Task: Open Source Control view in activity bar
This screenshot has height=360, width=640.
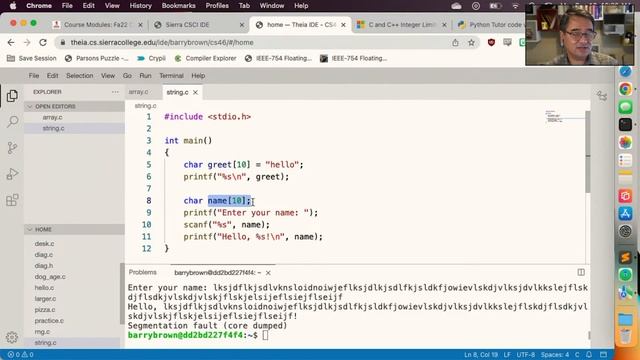Action: (12, 147)
